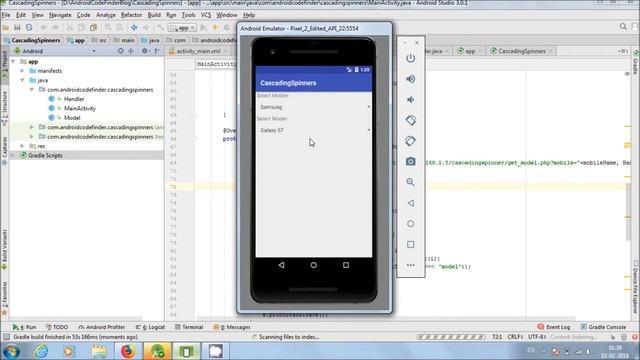Open the app run configuration dropdown
640x360 pixels.
182,27
